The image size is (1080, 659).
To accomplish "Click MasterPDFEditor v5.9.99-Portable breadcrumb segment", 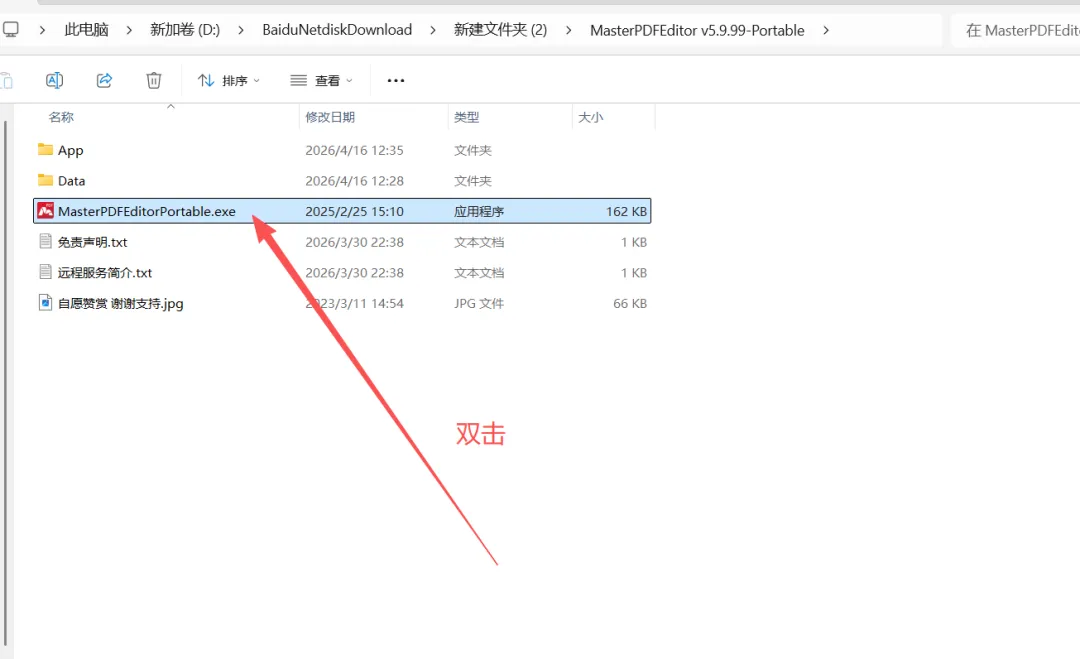I will (697, 30).
